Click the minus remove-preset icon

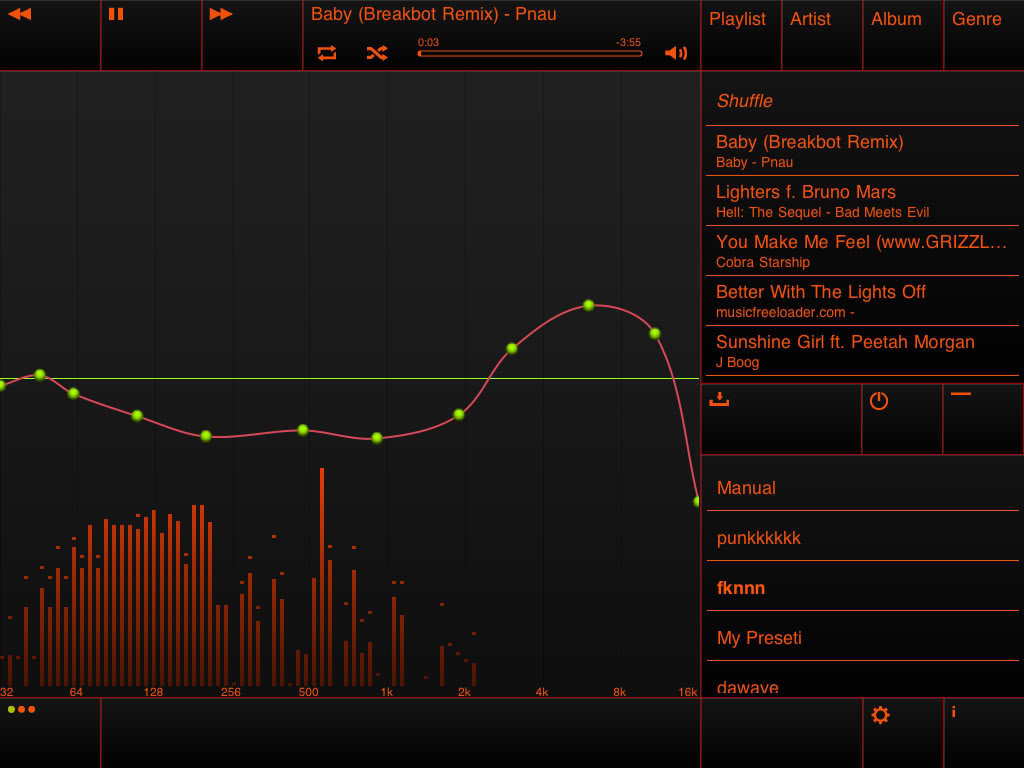coord(961,394)
